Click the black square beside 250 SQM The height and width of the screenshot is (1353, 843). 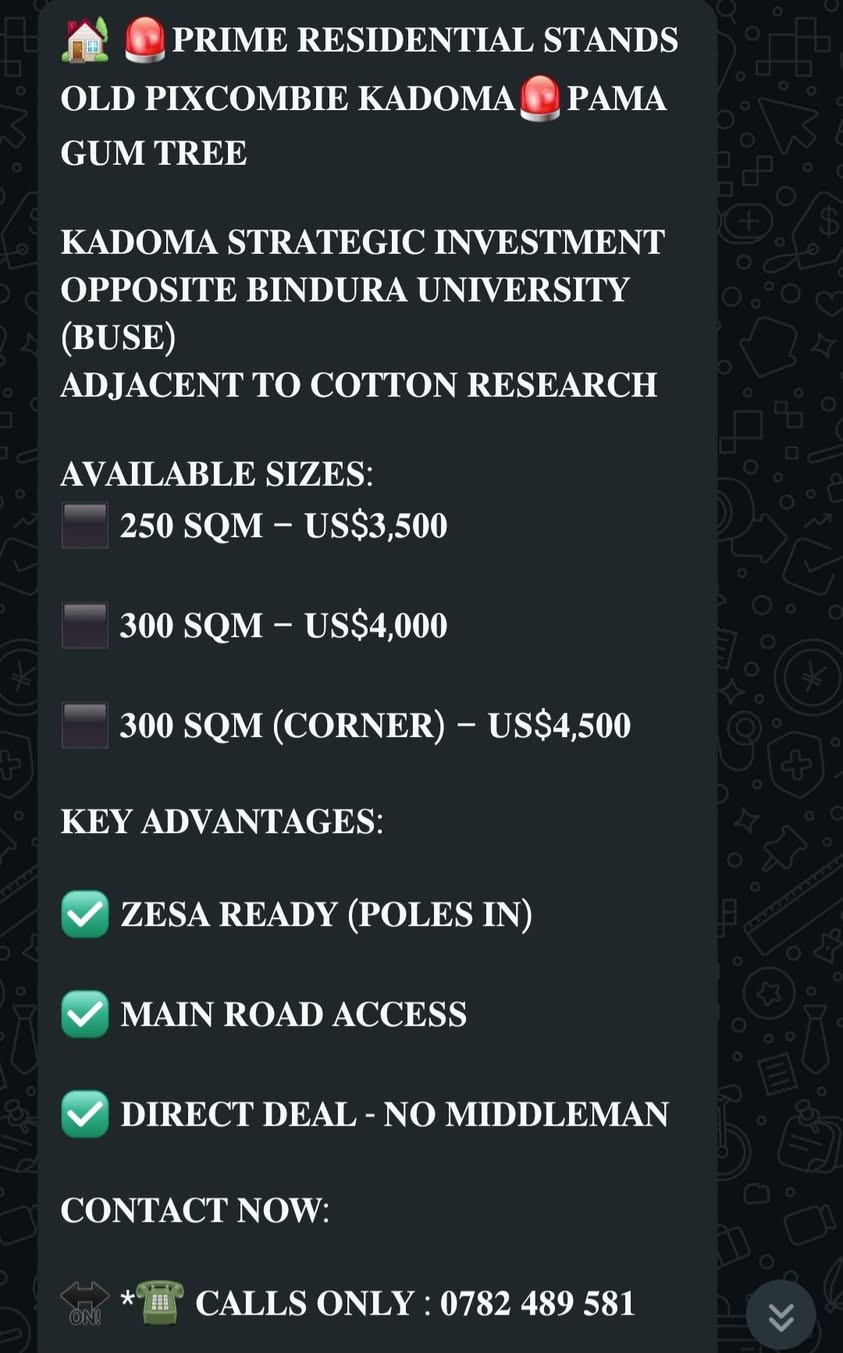point(85,526)
